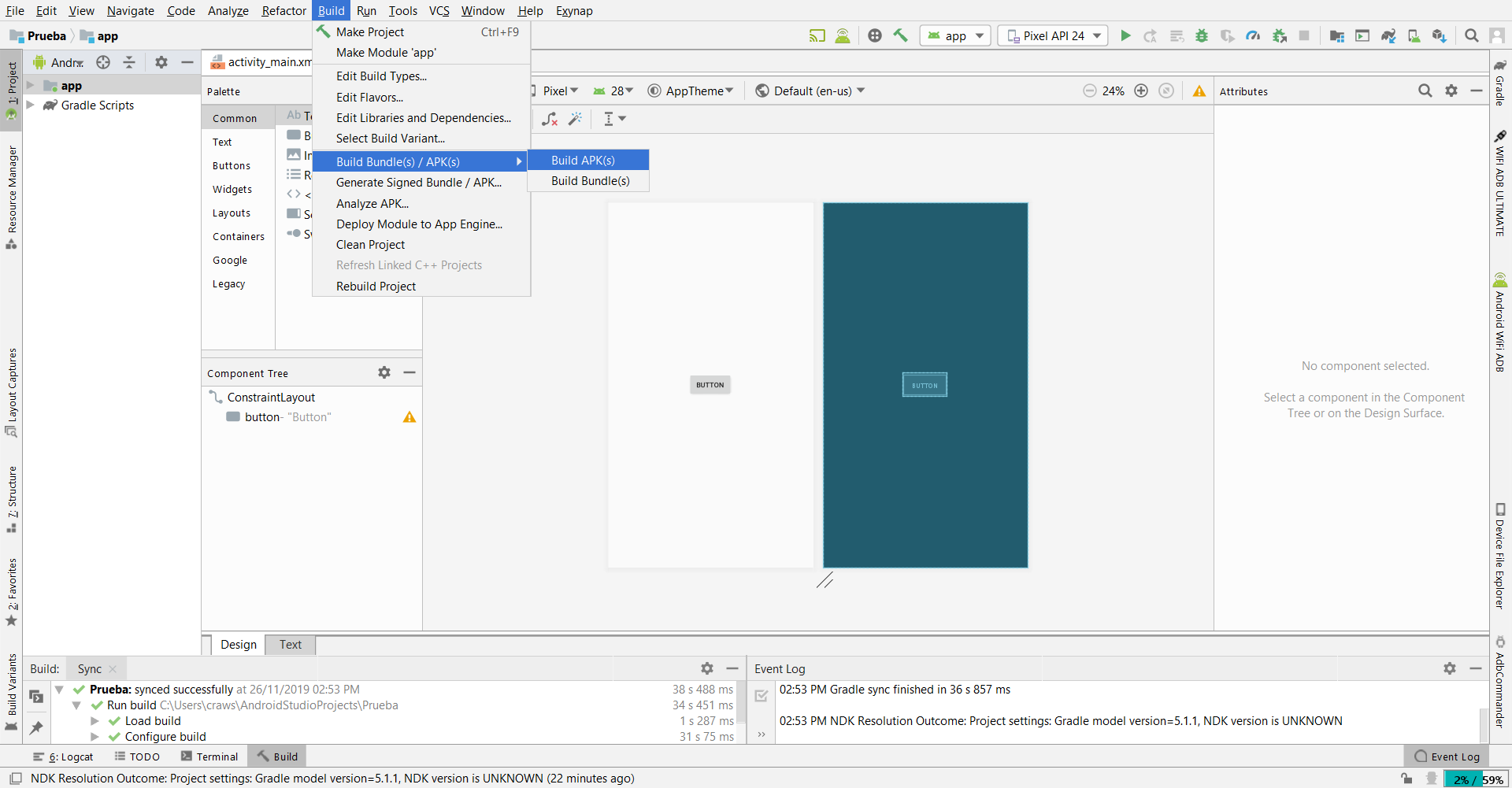
Task: Open the default margins dropdown in design toolbar
Action: click(x=615, y=118)
